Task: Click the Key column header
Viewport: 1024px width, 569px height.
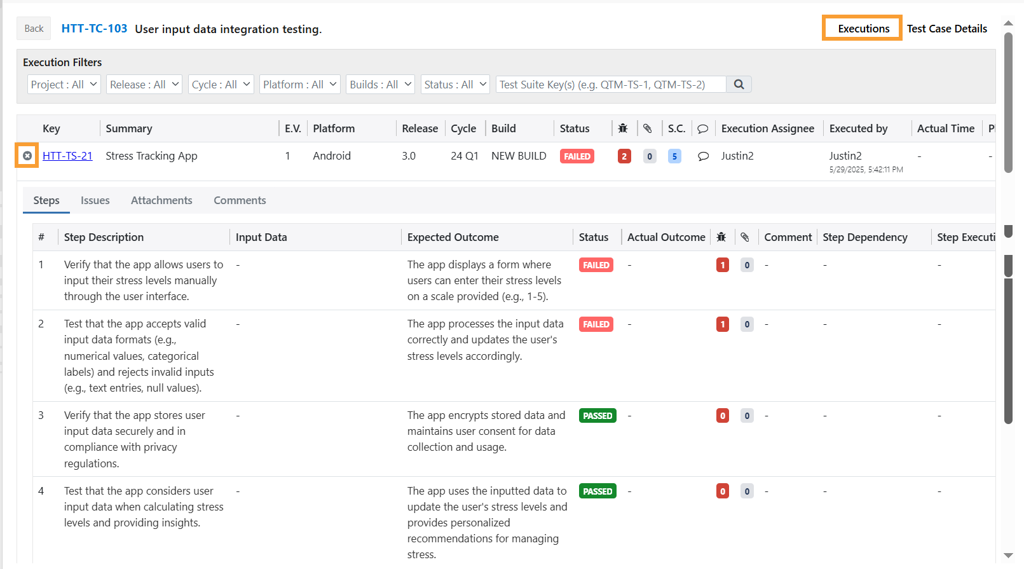Action: pyautogui.click(x=52, y=129)
